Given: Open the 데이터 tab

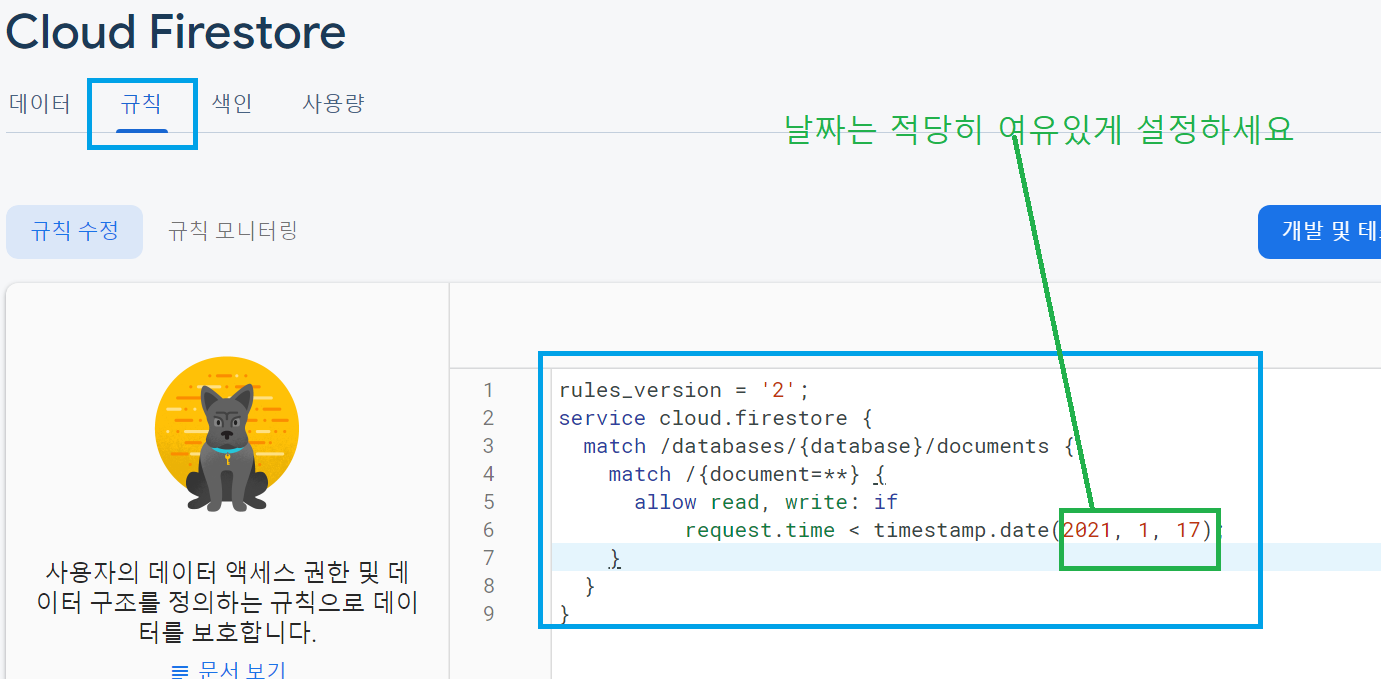Looking at the screenshot, I should pos(40,104).
